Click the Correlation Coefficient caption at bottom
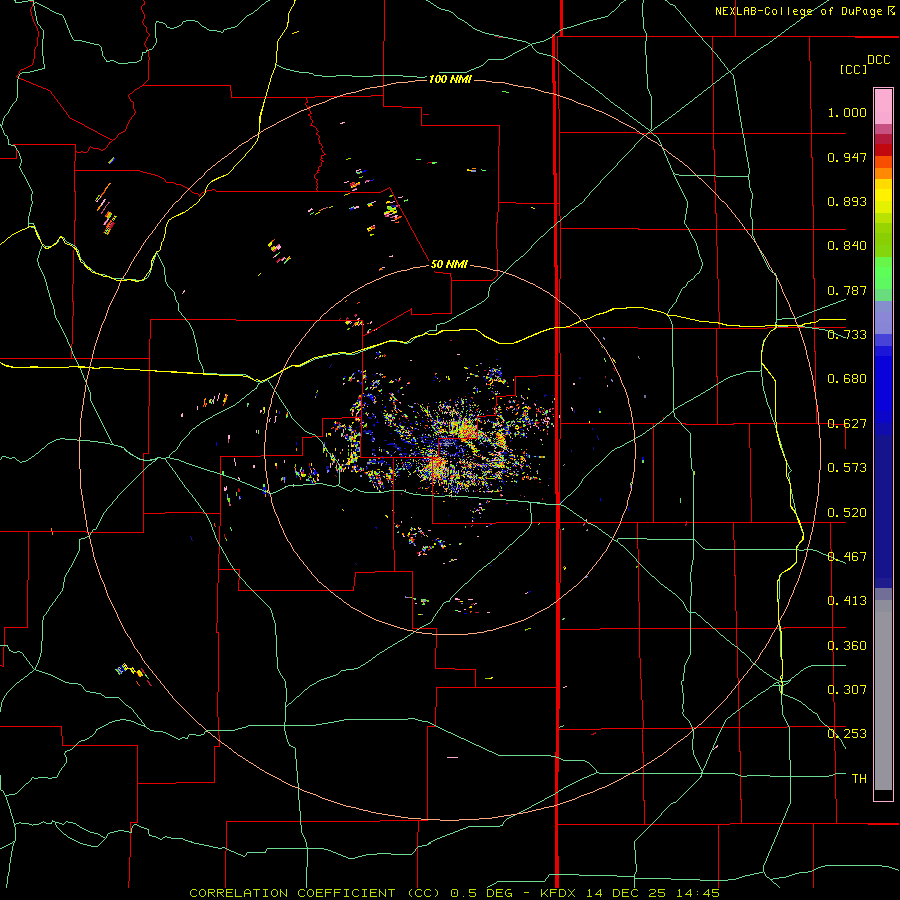 [x=454, y=893]
